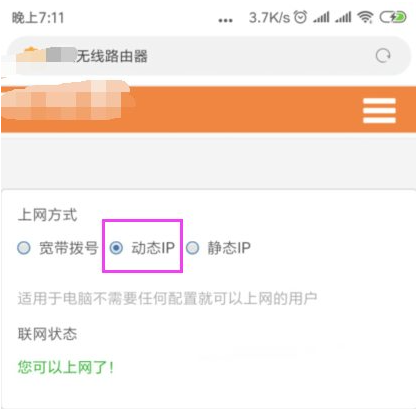Screen dimensions: 418x409
Task: Click the blurred router logo in header
Action: point(67,100)
